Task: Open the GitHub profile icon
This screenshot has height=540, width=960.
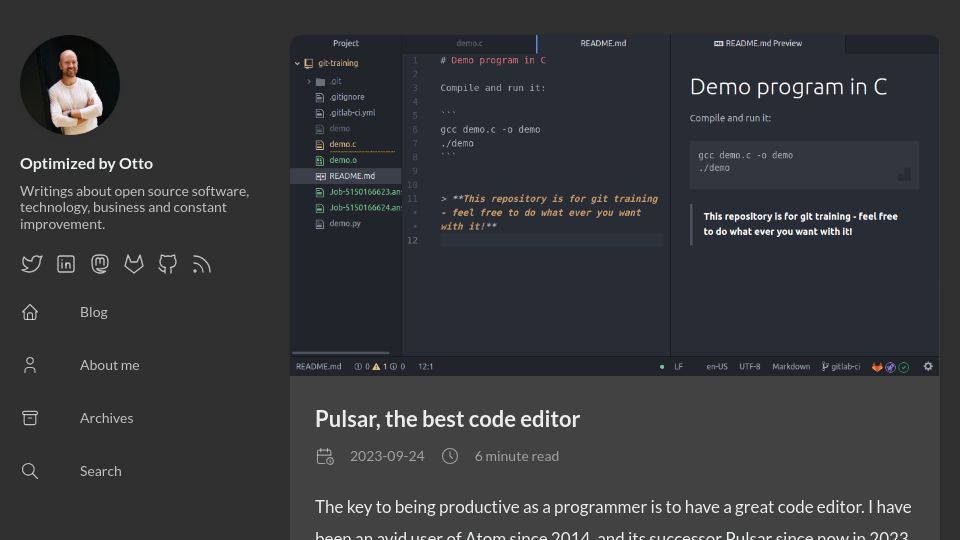Action: [x=168, y=264]
